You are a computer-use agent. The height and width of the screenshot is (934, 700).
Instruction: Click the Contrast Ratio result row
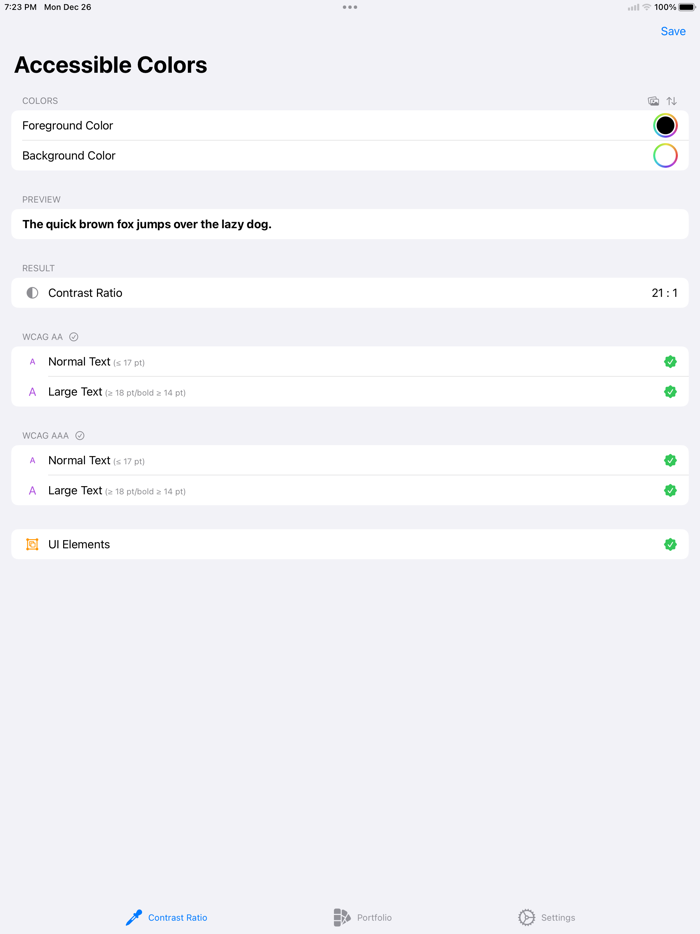coord(350,293)
